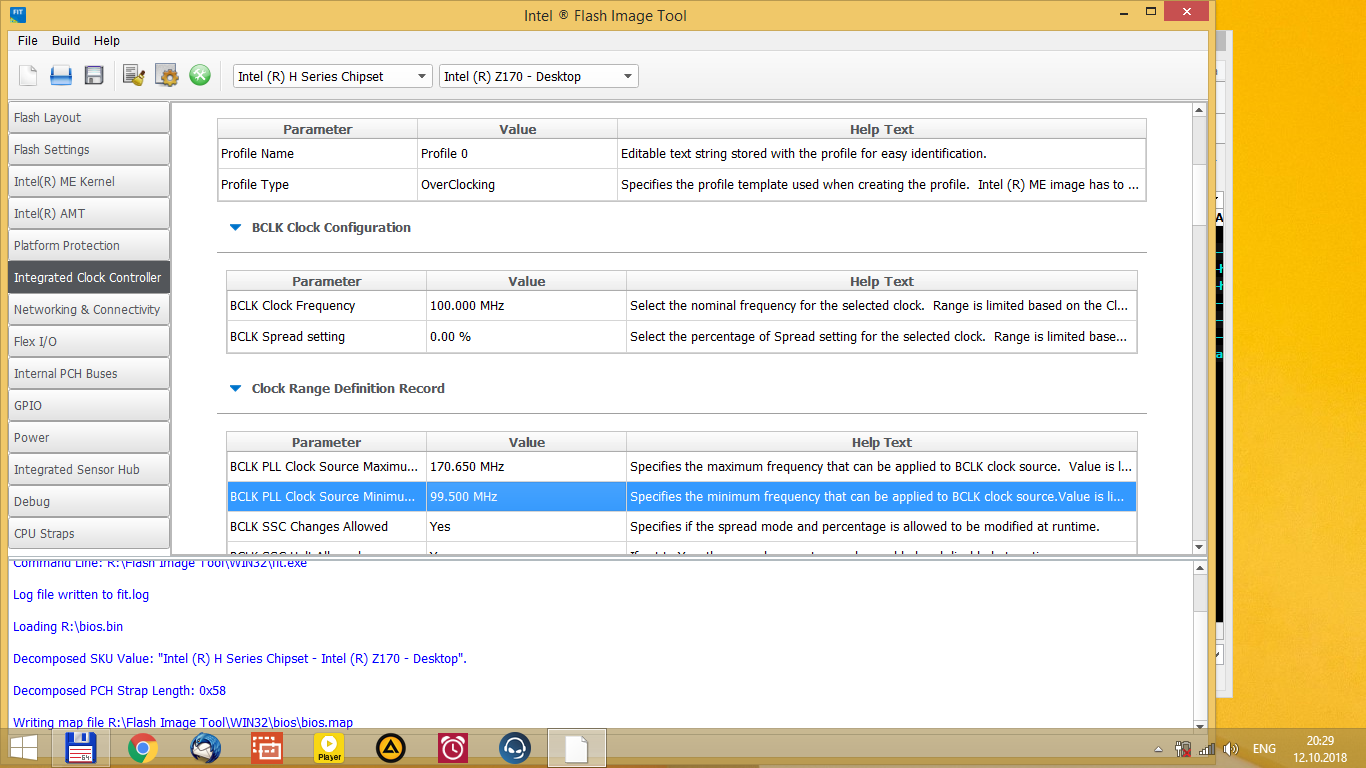1366x768 pixels.
Task: Edit the 99.500 MHz minimum frequency value
Action: [526, 497]
